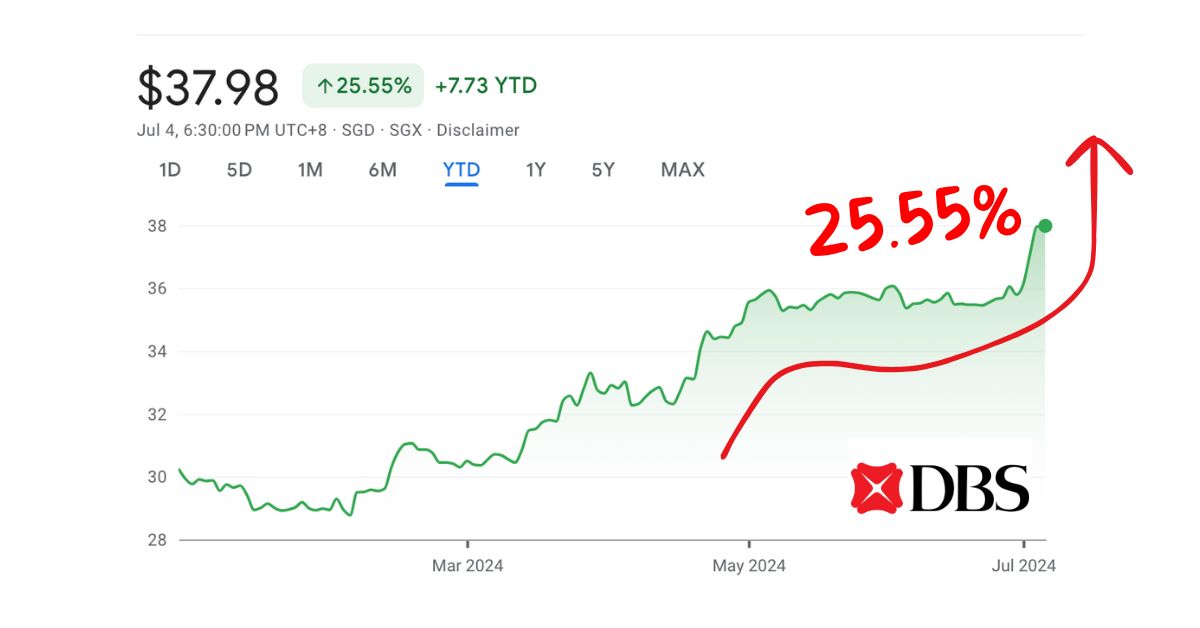
Task: Click the highlighted YTD tab
Action: tap(459, 170)
